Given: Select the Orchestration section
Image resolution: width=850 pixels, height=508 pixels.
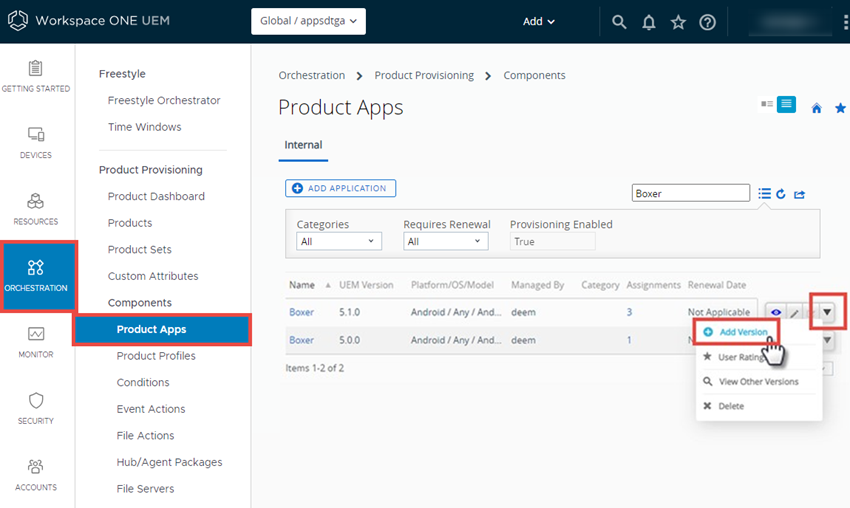Looking at the screenshot, I should tap(37, 276).
